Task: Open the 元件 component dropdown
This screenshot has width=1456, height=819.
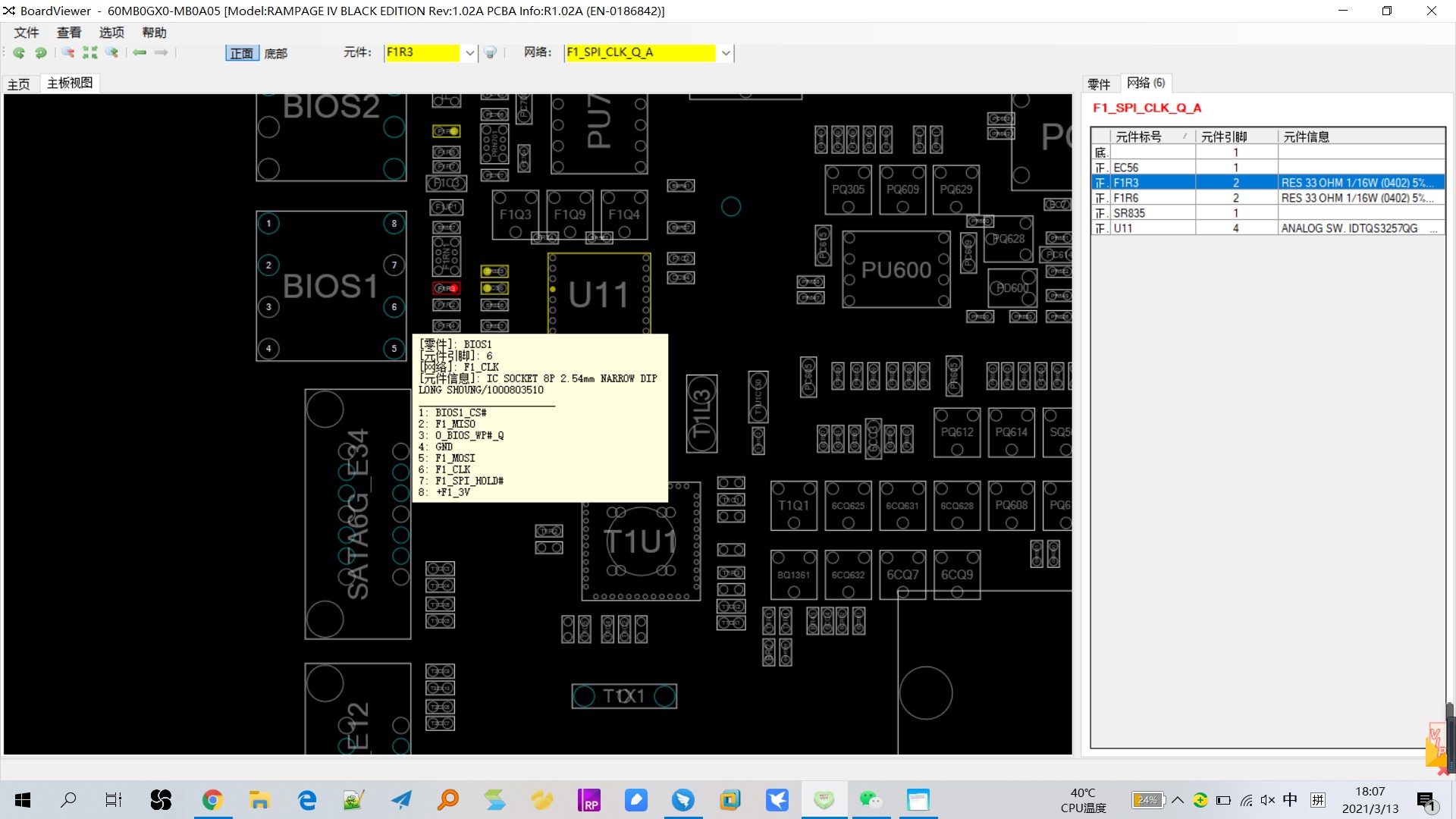Action: (469, 52)
